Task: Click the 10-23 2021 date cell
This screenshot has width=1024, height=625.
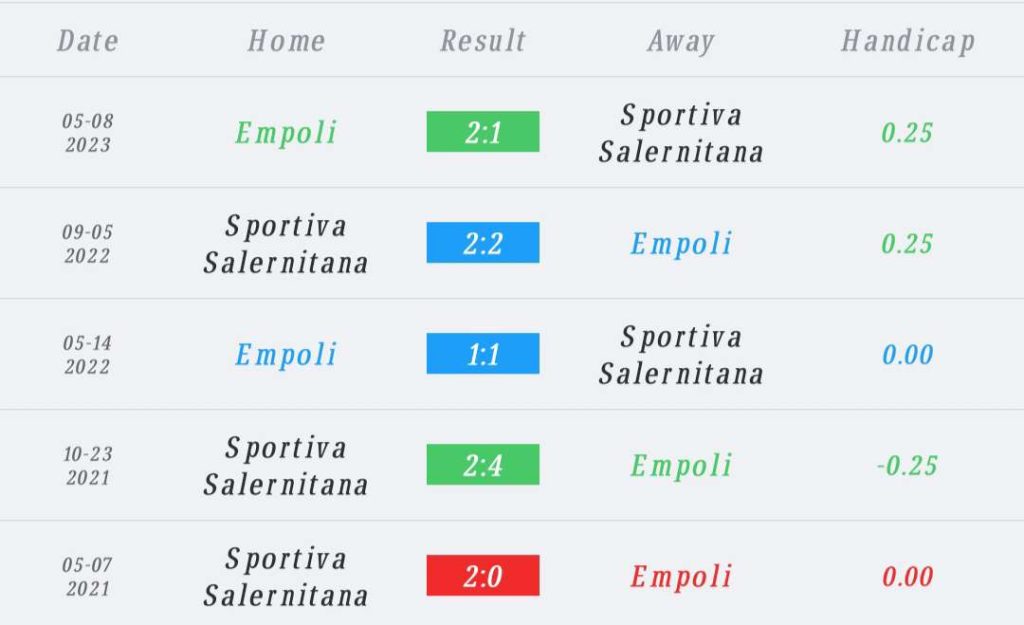Action: pos(88,466)
